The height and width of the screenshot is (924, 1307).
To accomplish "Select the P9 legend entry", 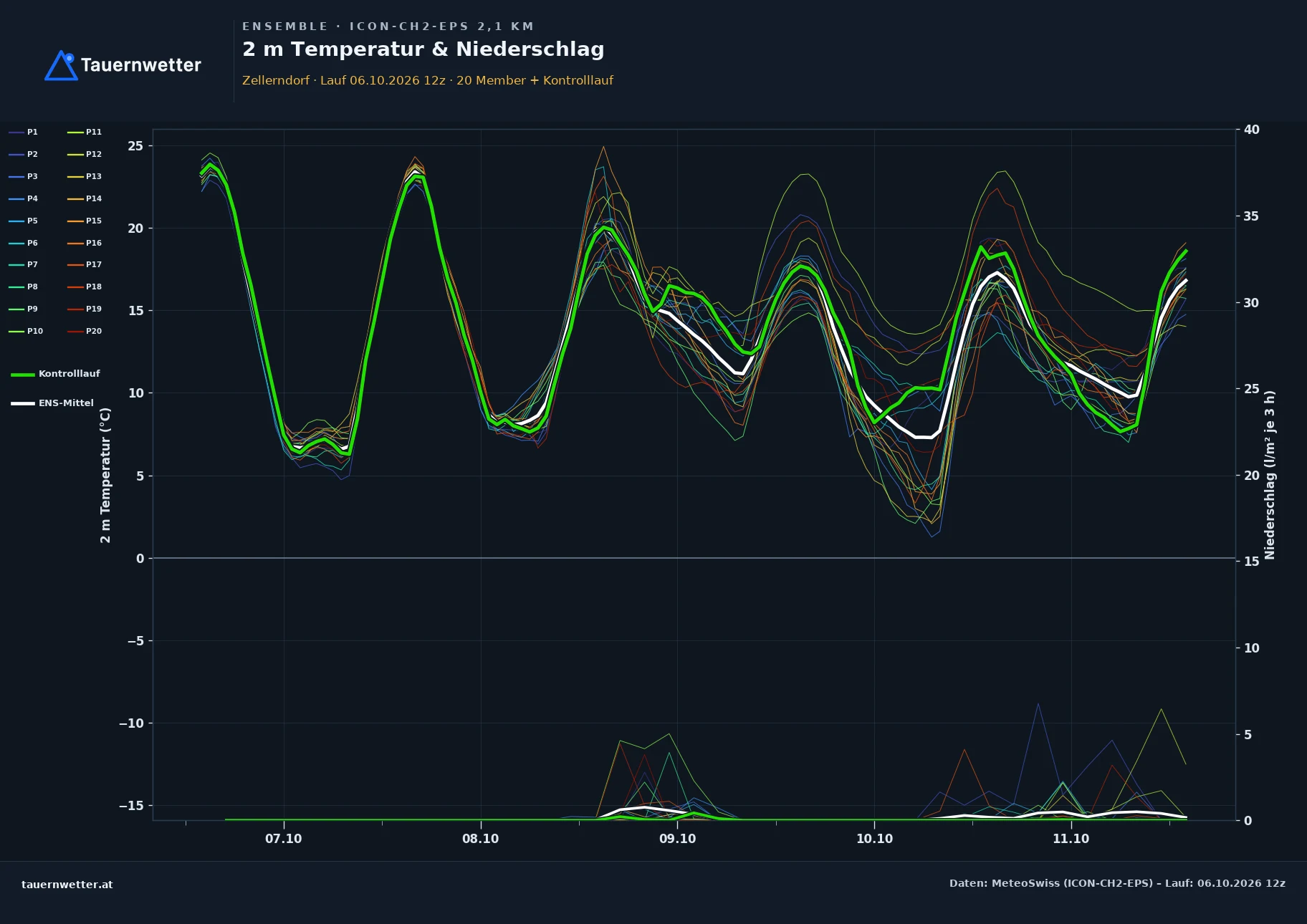I will click(24, 309).
